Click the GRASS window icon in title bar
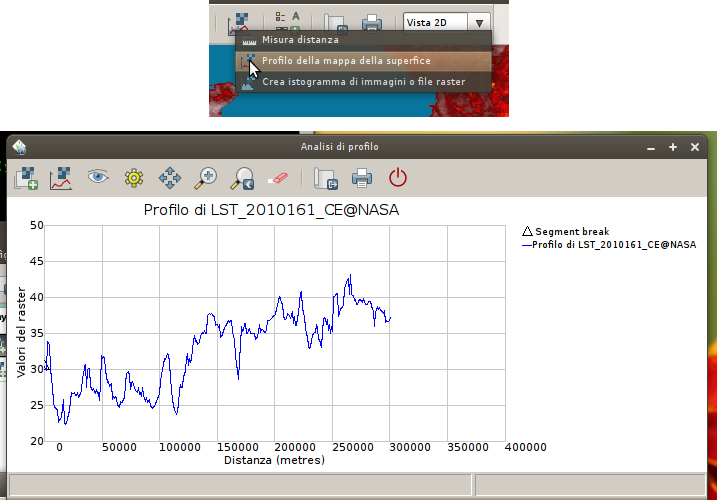717x500 pixels. (x=19, y=147)
